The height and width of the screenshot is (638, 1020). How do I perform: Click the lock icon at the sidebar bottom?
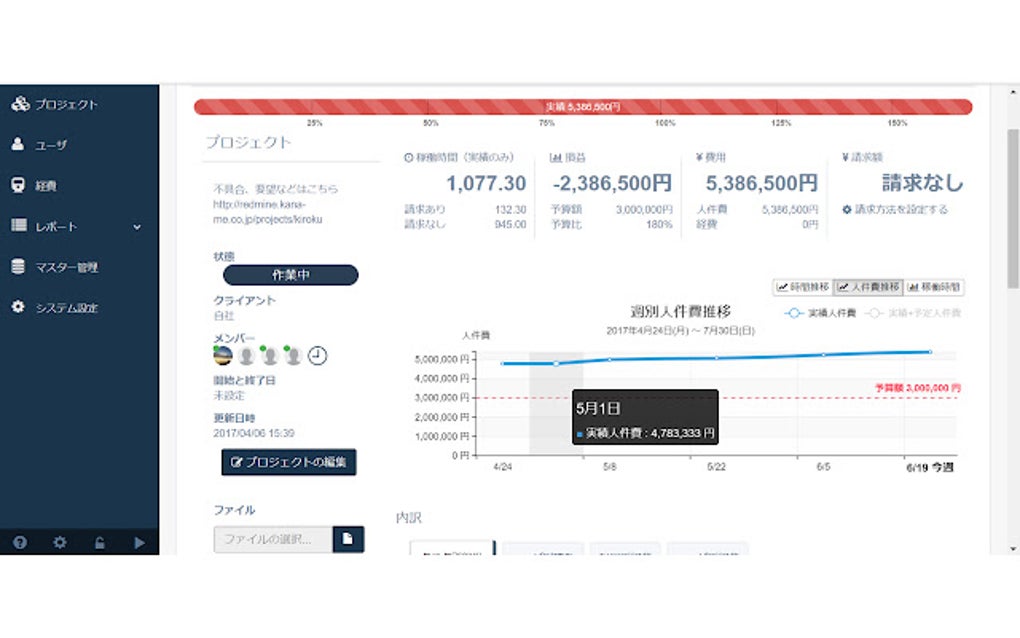coord(101,543)
